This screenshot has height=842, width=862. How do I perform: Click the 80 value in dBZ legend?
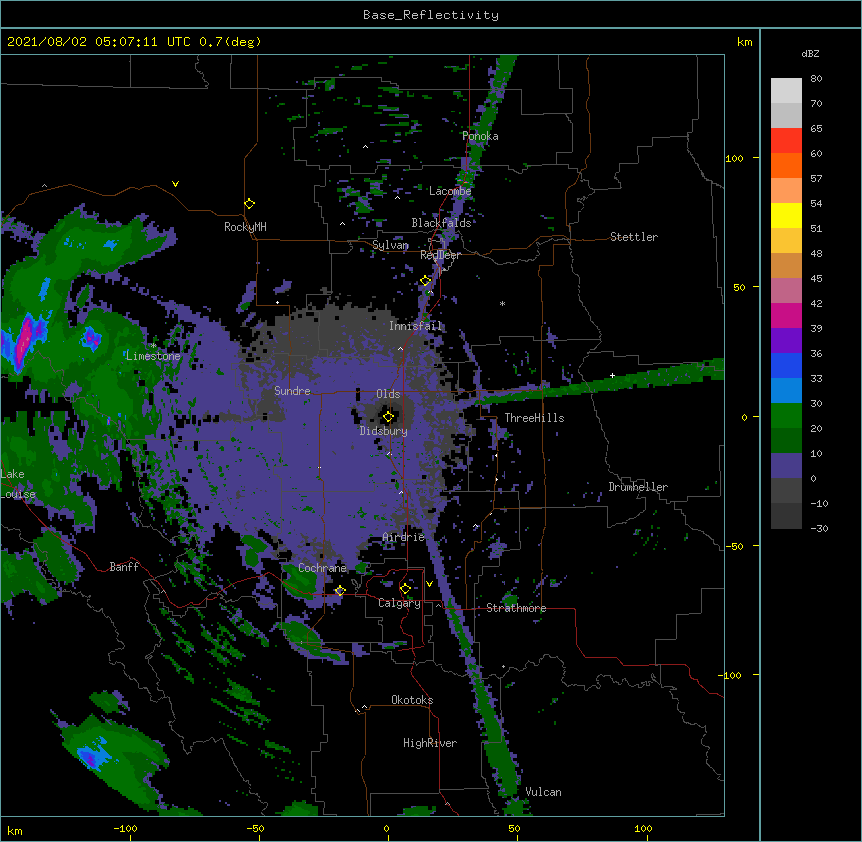point(816,79)
